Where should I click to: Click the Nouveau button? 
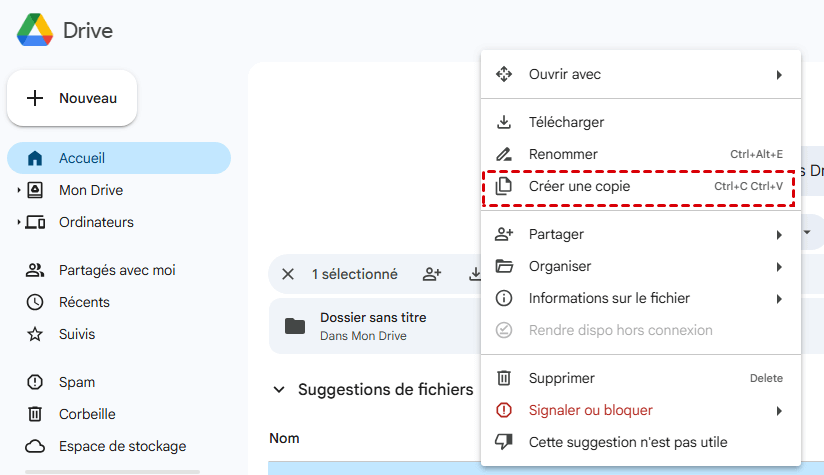[72, 98]
